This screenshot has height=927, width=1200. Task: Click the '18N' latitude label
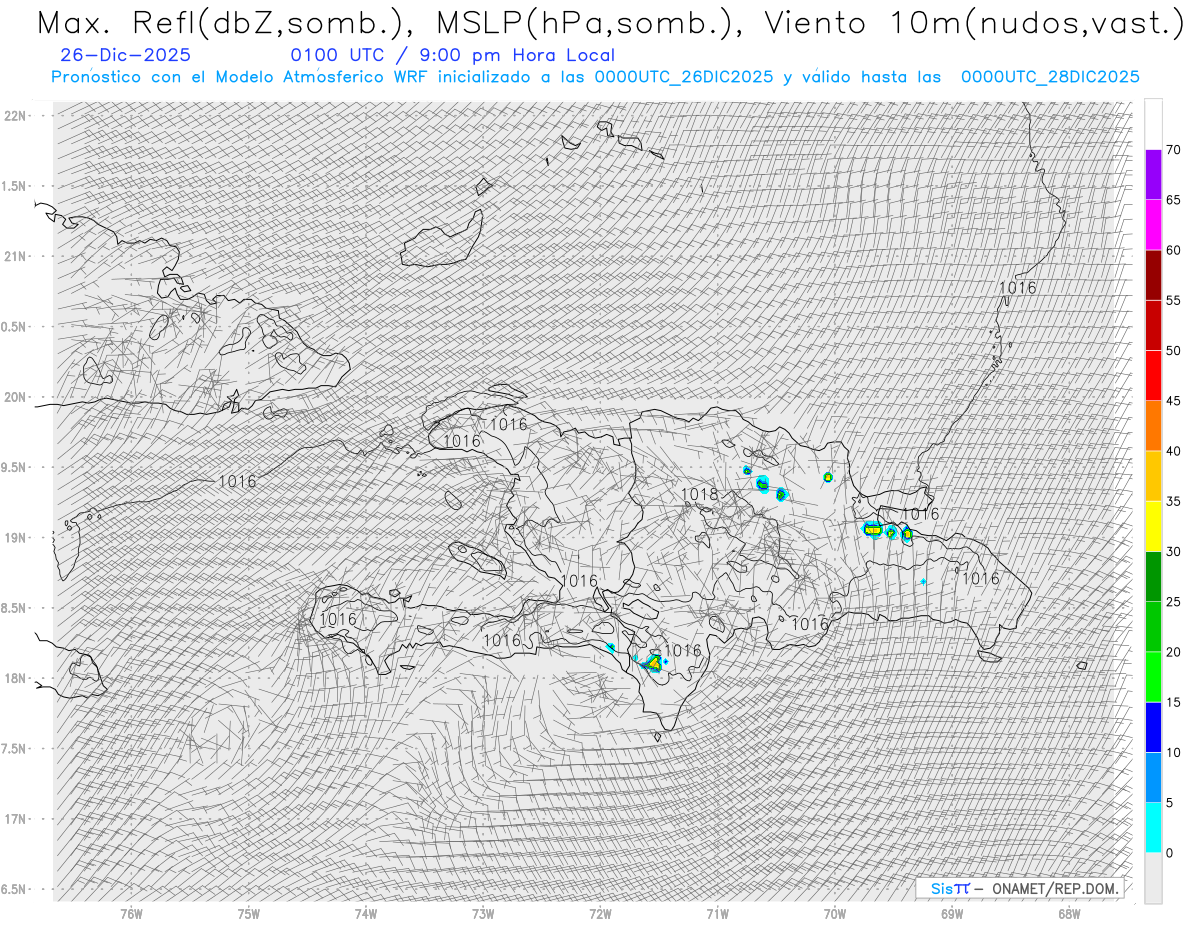click(17, 678)
